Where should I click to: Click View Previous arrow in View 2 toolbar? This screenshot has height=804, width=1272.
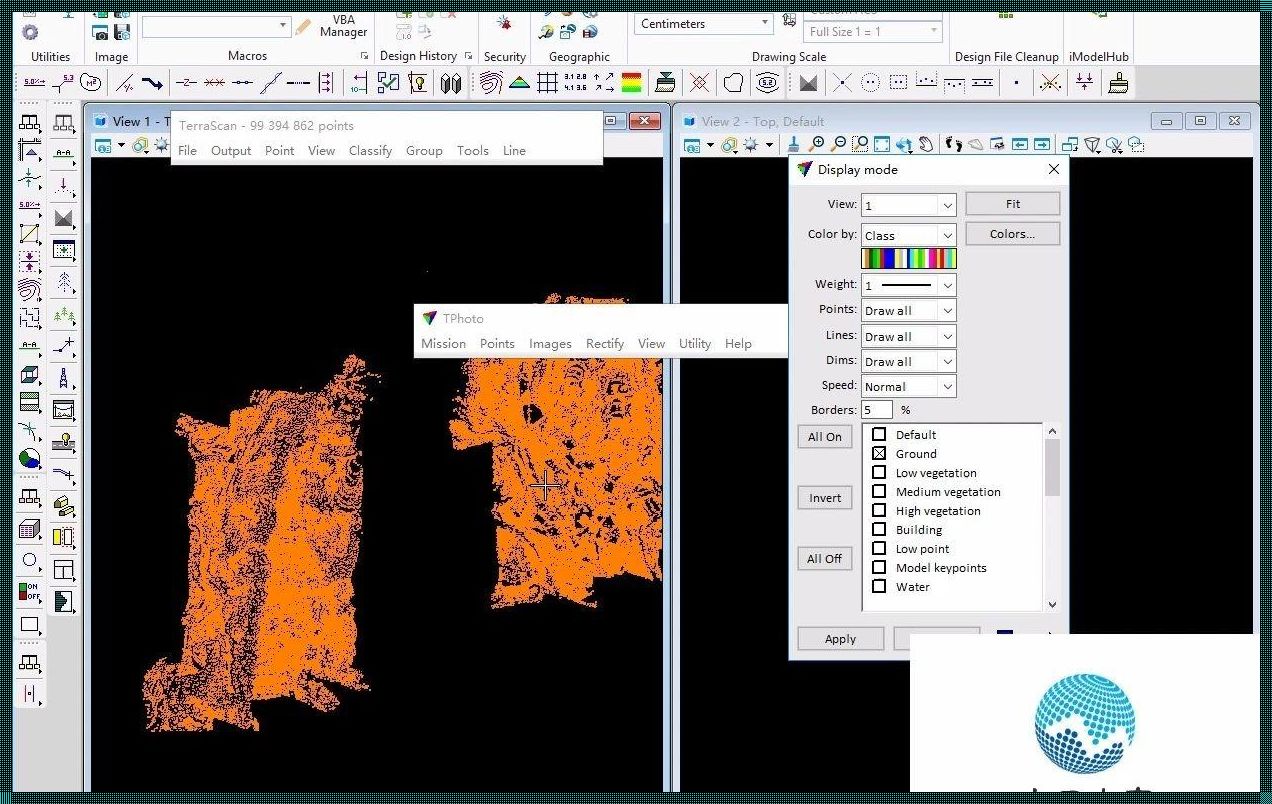click(1020, 145)
